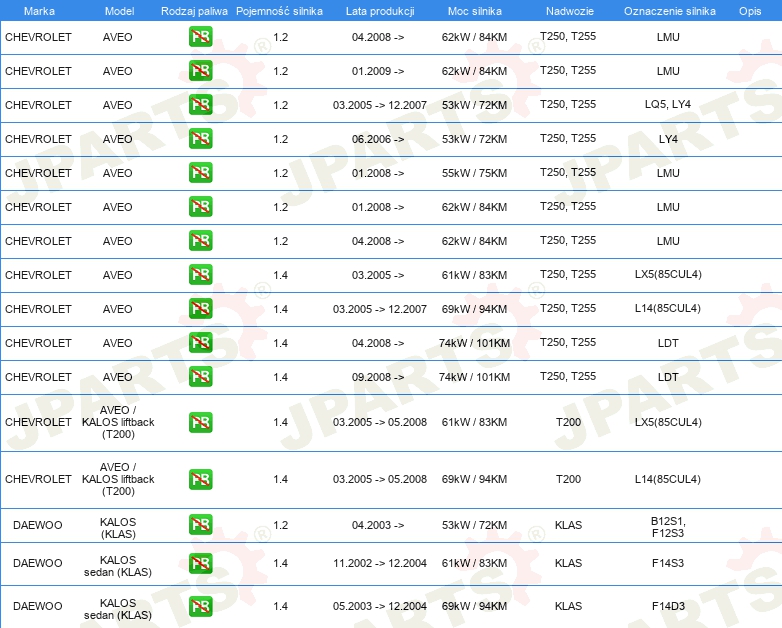The width and height of the screenshot is (782, 628).
Task: Click the Opis column header
Action: pos(750,11)
